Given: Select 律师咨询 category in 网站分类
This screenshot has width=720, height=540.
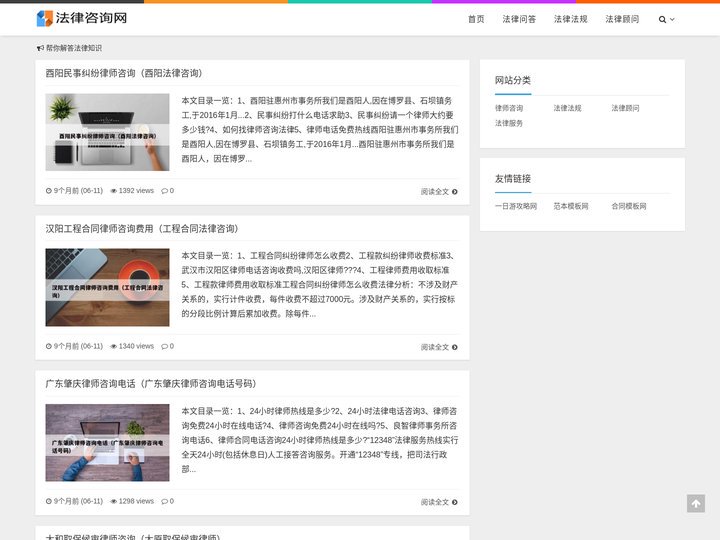Looking at the screenshot, I should [x=509, y=108].
